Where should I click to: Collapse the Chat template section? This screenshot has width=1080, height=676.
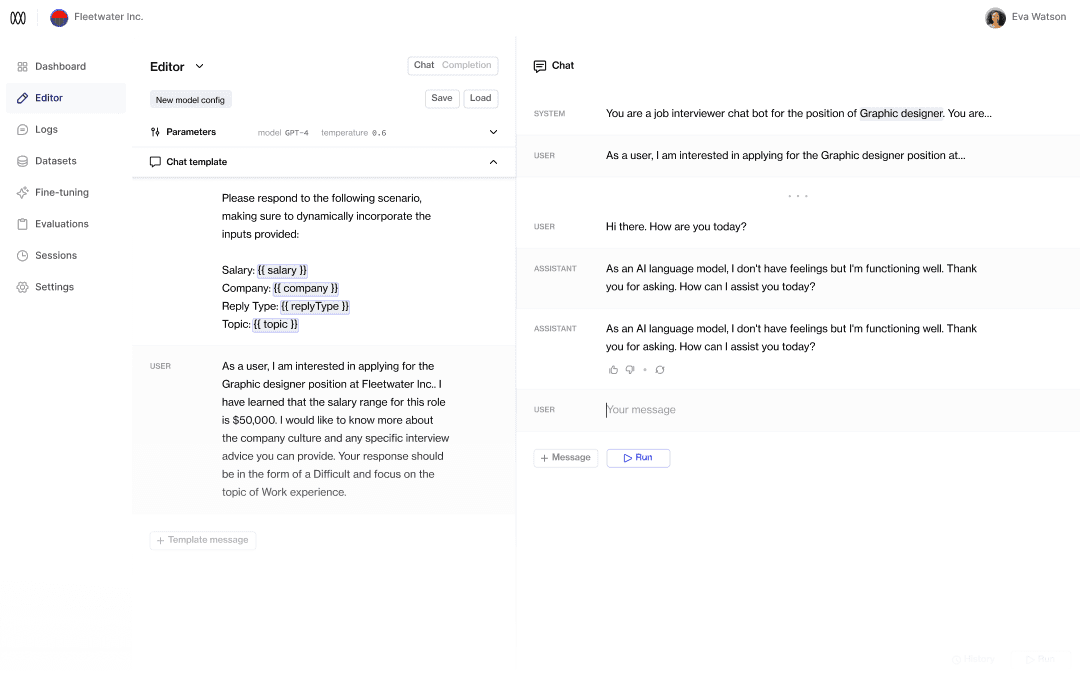[493, 161]
